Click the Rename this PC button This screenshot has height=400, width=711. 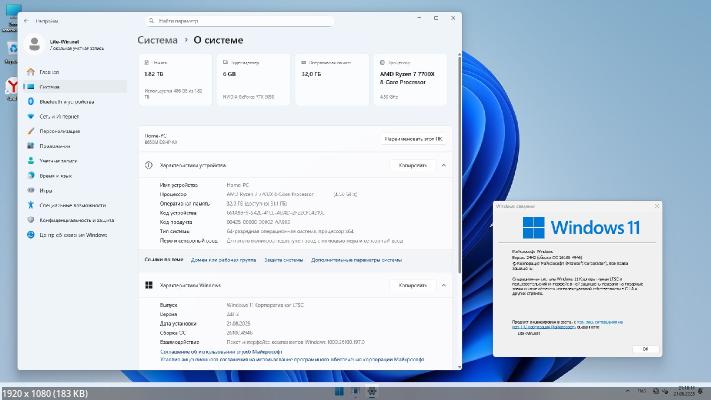coord(412,139)
